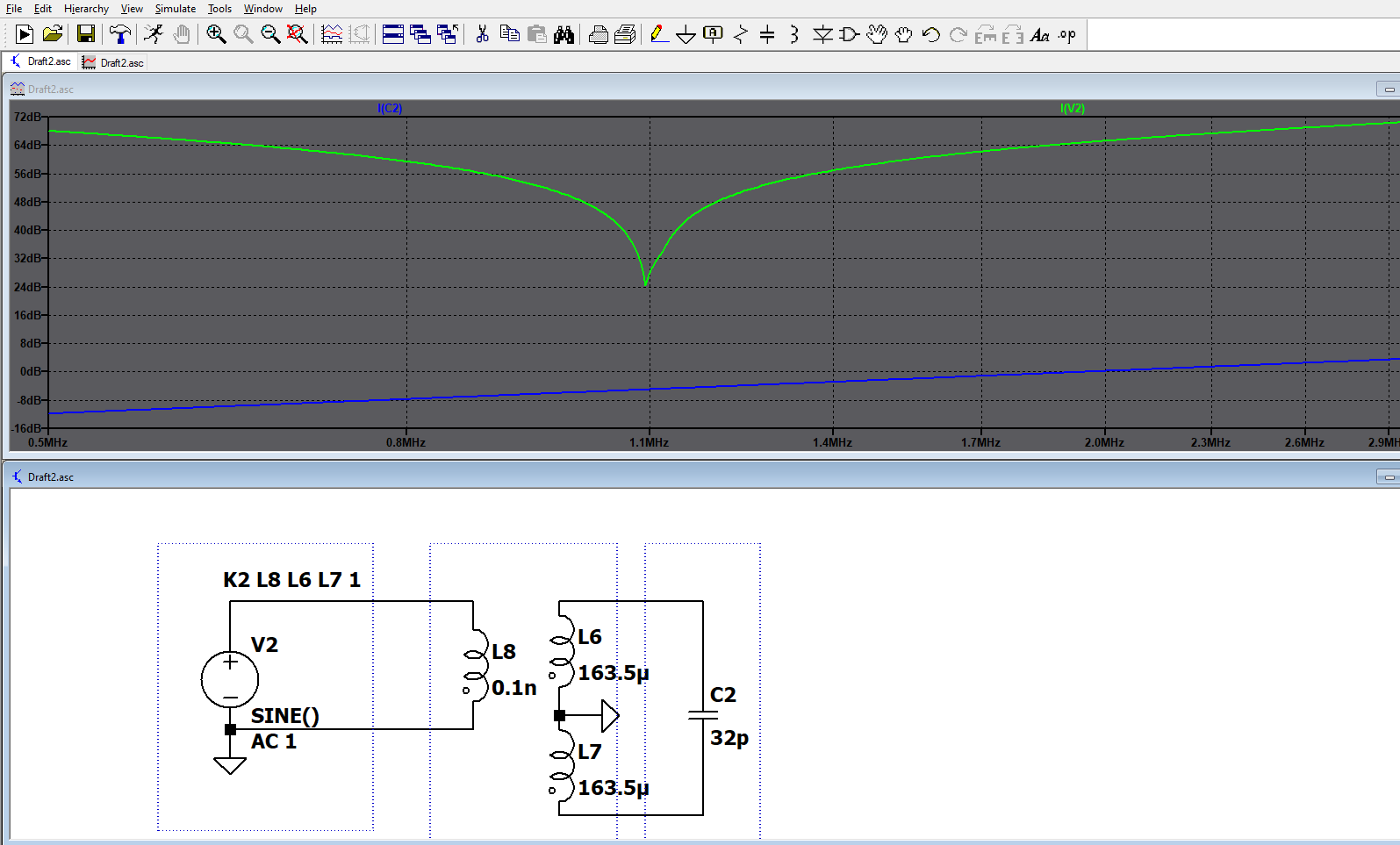
Task: Open the Simulate menu
Action: (x=176, y=9)
